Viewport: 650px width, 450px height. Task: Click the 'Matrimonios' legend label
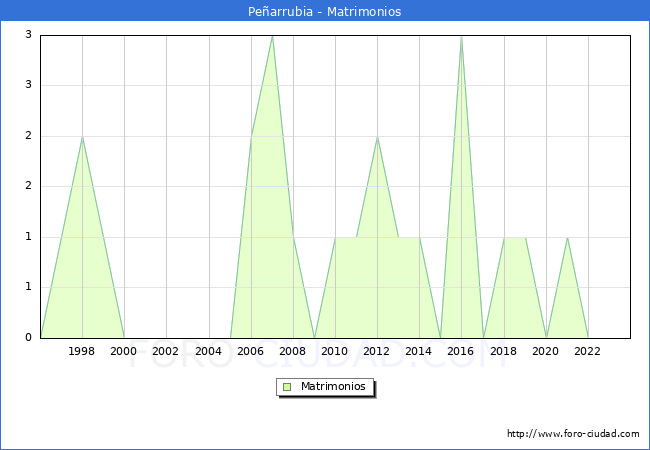coord(333,386)
